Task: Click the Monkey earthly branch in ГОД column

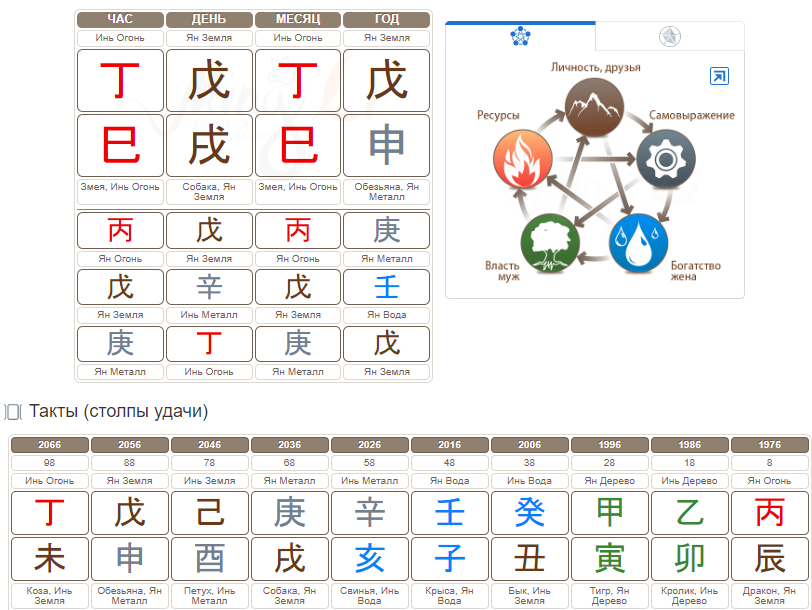Action: pos(386,145)
